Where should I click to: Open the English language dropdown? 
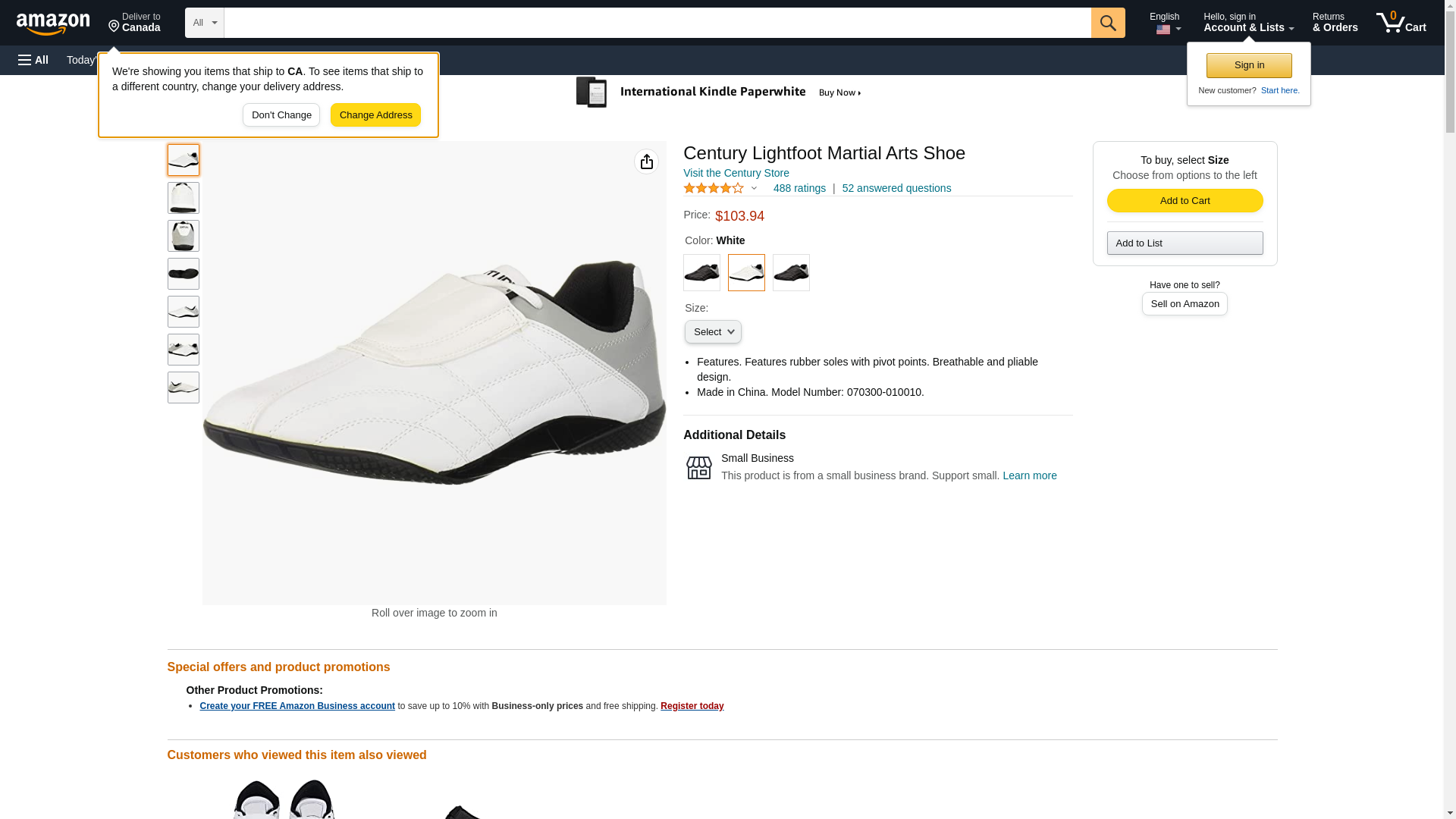(x=1164, y=23)
